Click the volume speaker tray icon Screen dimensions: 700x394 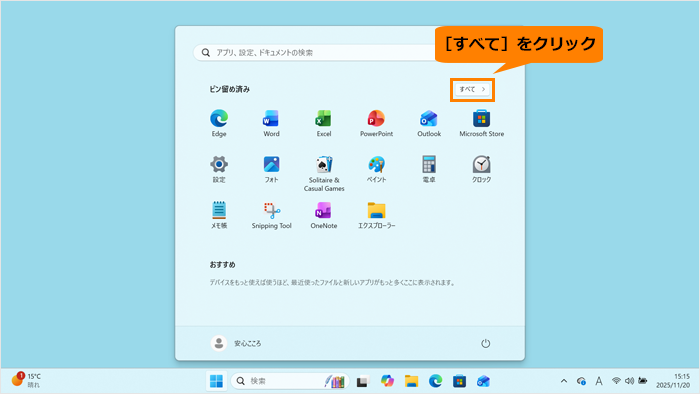point(629,381)
